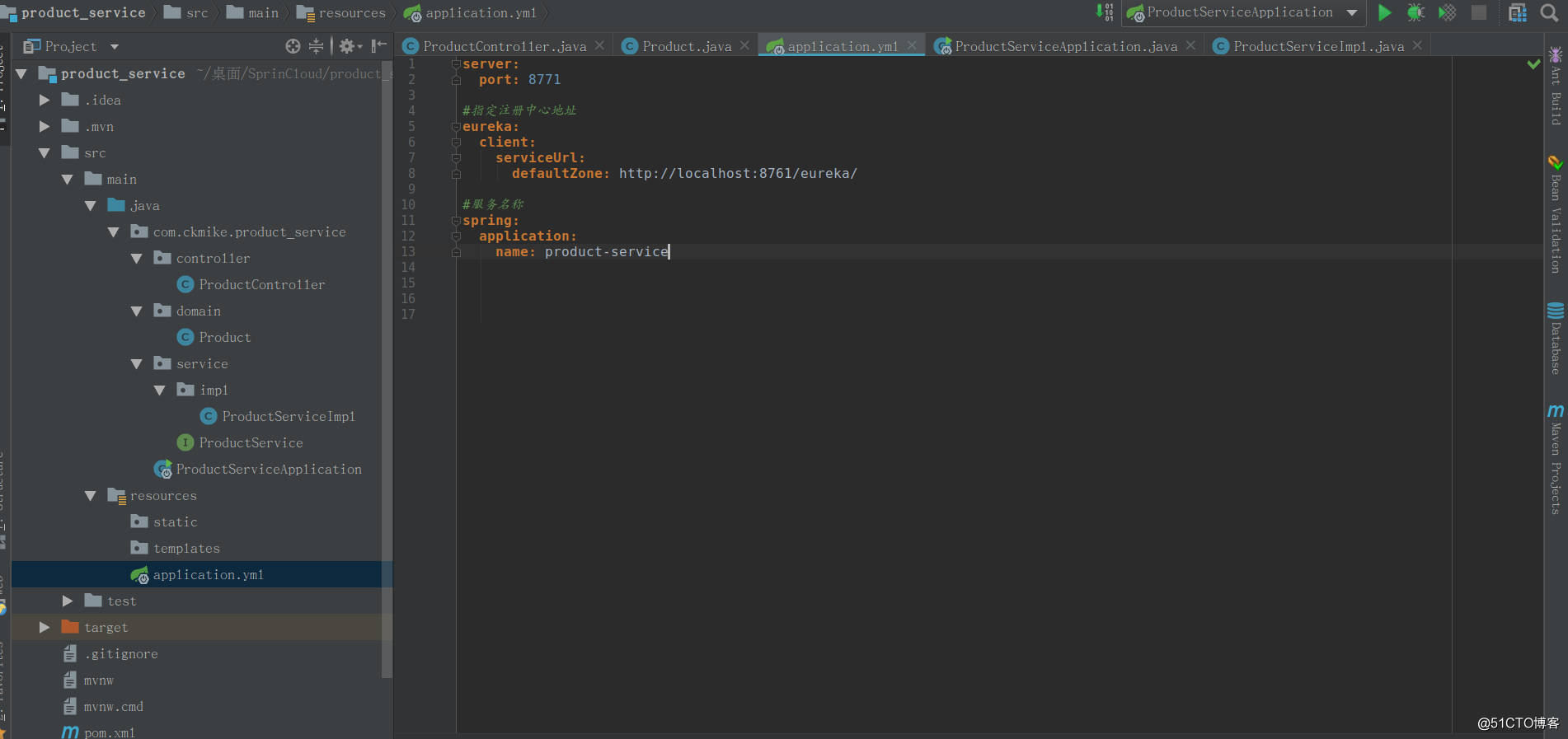This screenshot has width=1568, height=739.
Task: Collapse the src folder
Action: 45,152
